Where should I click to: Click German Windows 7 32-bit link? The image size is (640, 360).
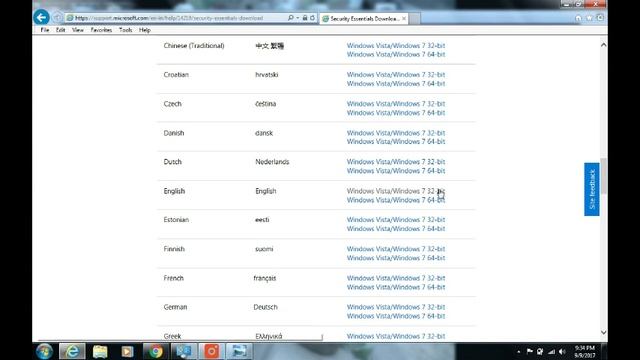(396, 307)
